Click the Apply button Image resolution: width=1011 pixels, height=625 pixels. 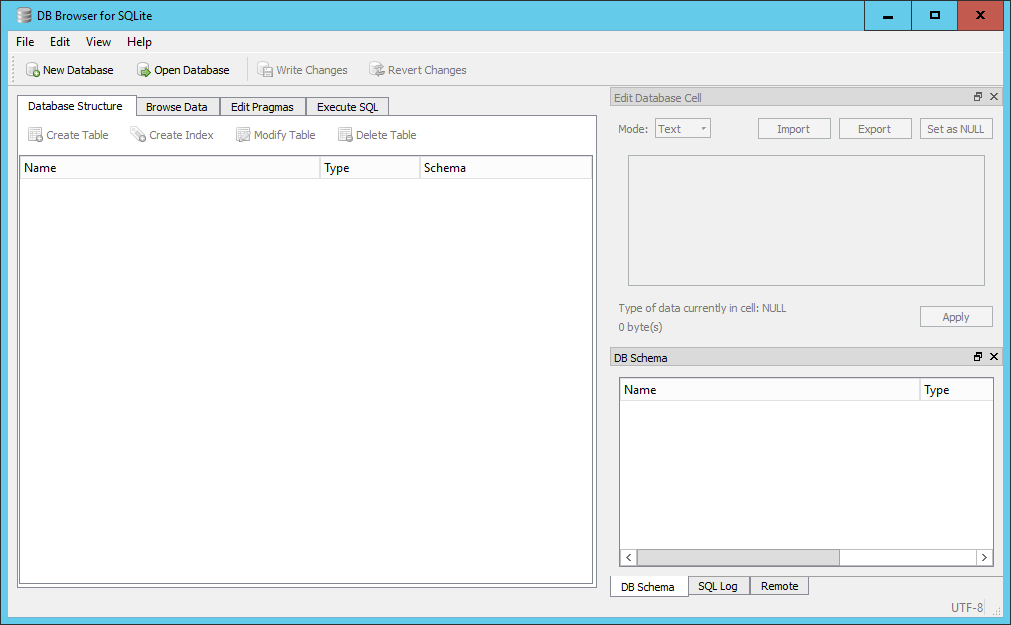[956, 317]
